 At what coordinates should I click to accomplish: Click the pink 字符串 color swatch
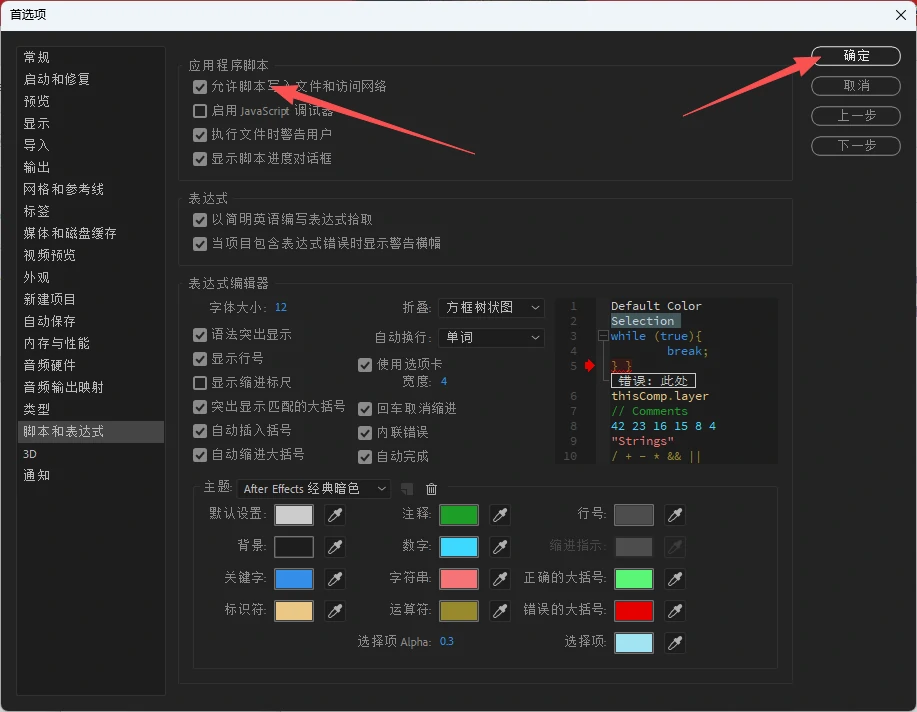coord(459,579)
